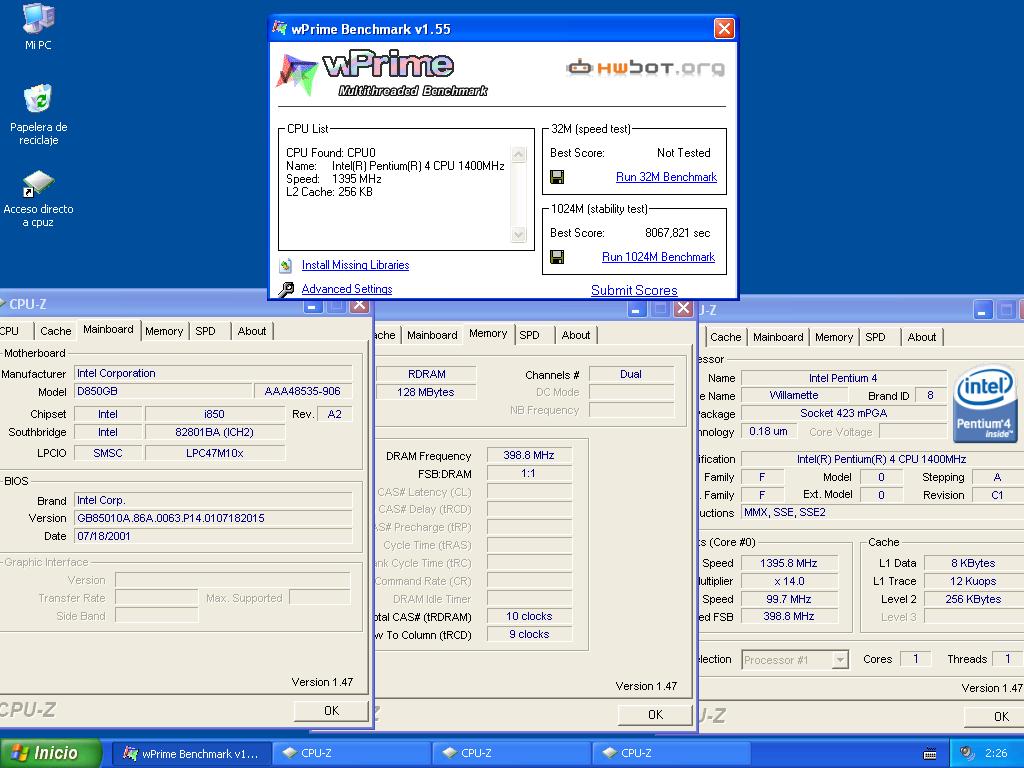Click 1024M best score 8067,821 sec
Screen dimensions: 1024x768
click(x=677, y=233)
